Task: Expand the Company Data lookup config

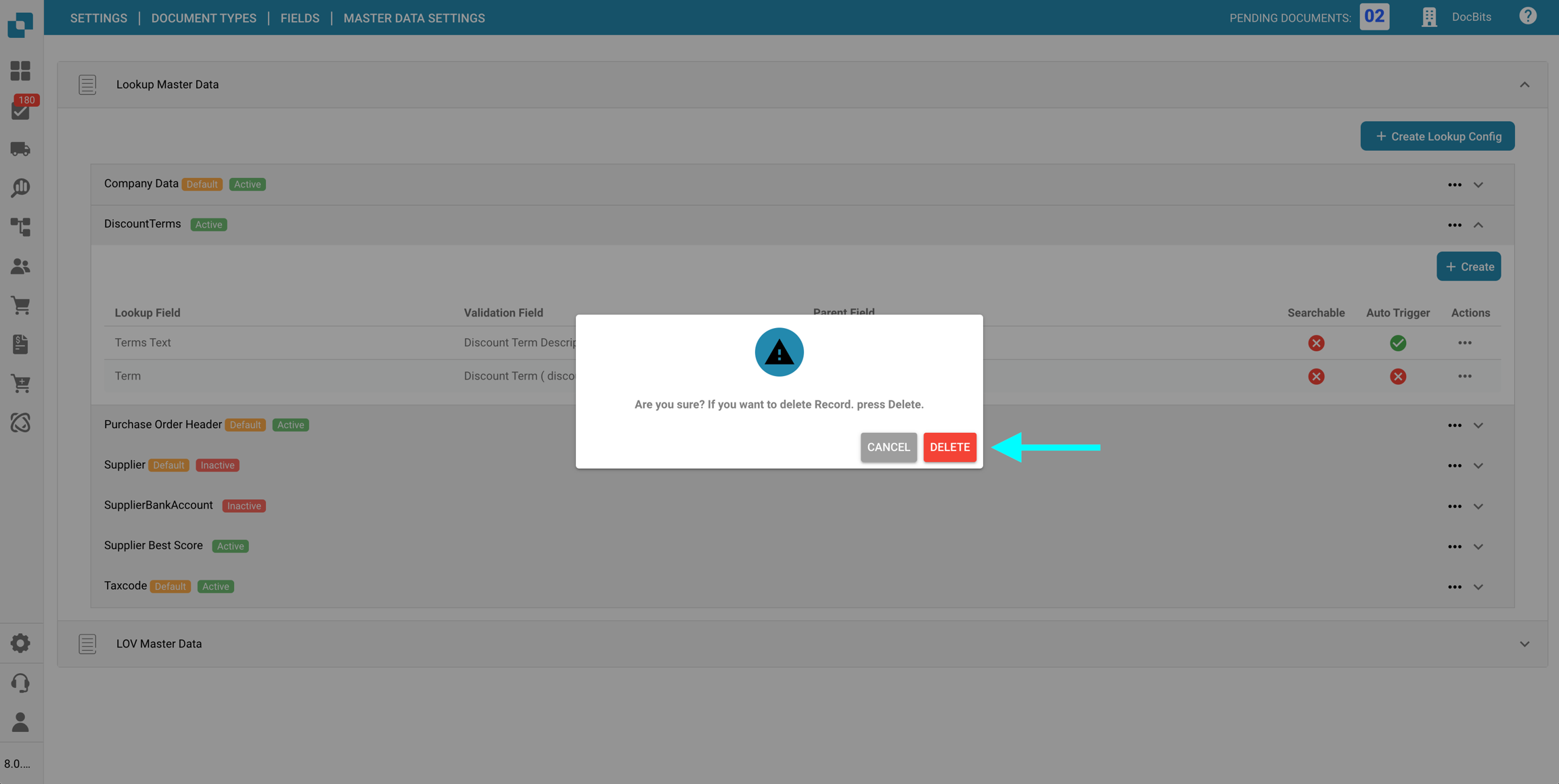Action: coord(1478,185)
